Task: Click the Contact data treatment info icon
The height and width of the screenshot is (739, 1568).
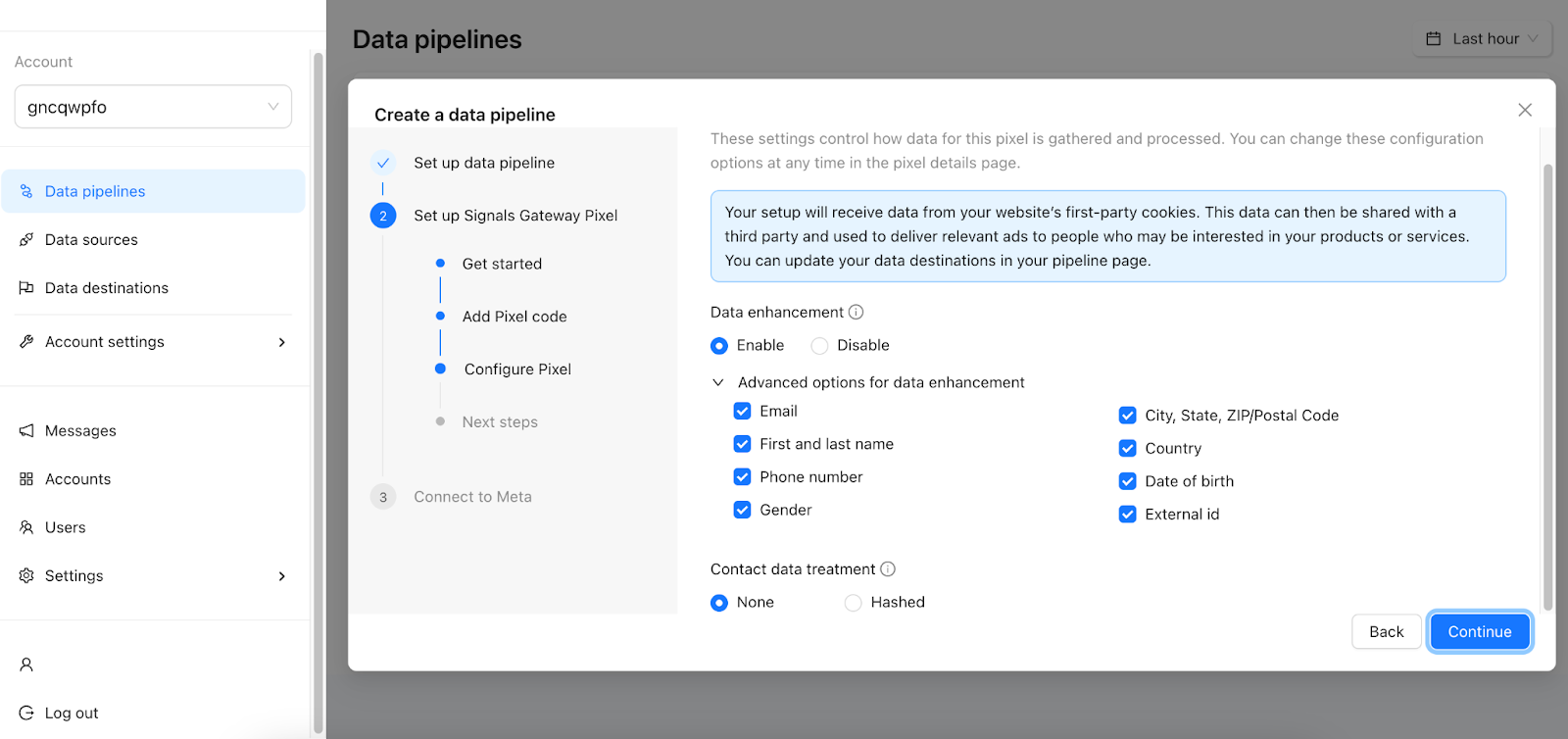Action: tap(888, 568)
